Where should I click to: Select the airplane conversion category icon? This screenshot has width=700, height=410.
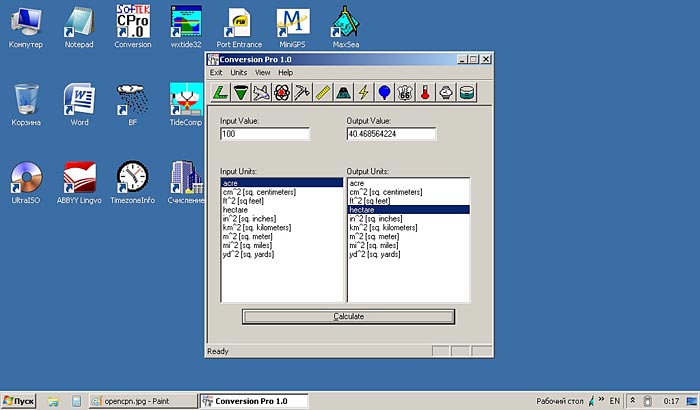(x=262, y=92)
